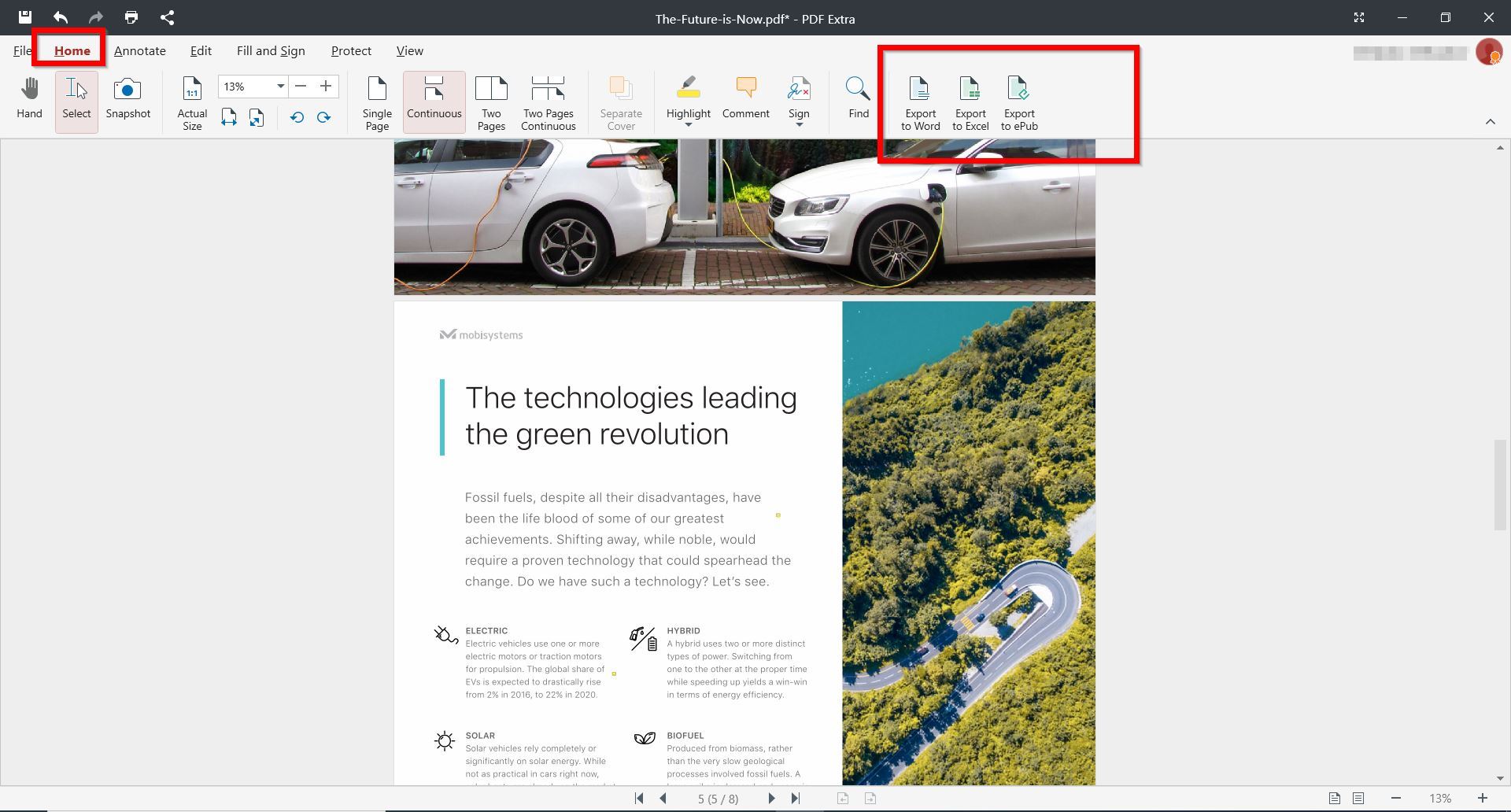Switch to Single Page view
The height and width of the screenshot is (812, 1511).
[x=377, y=103]
